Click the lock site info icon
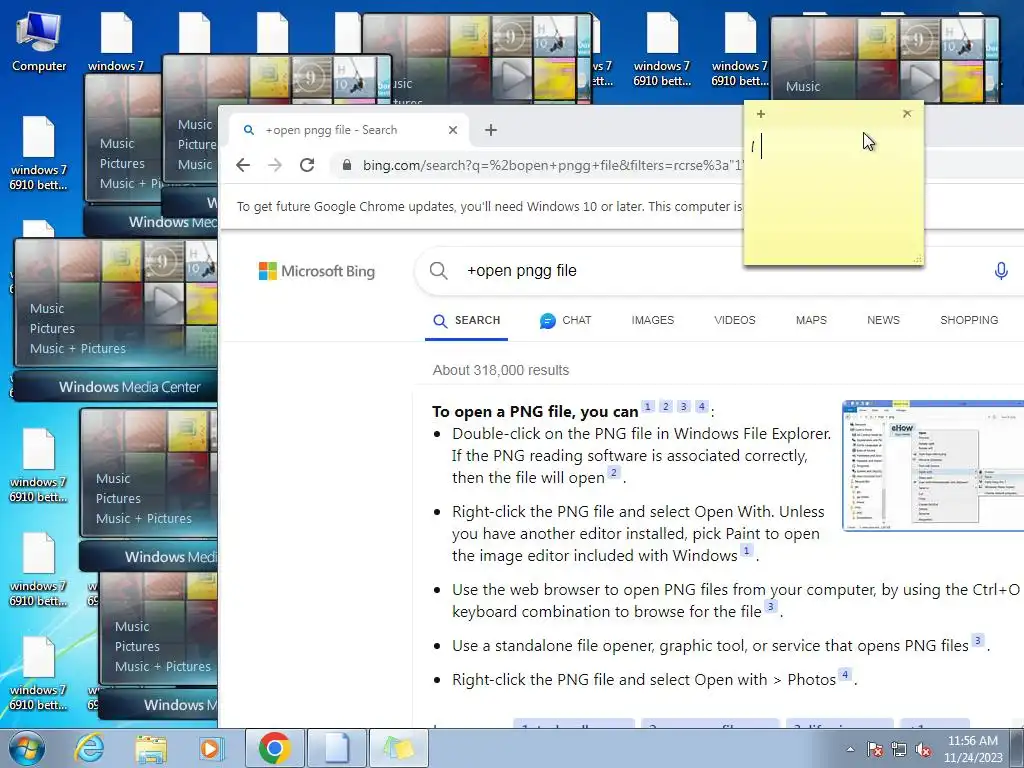1024x768 pixels. [x=347, y=165]
